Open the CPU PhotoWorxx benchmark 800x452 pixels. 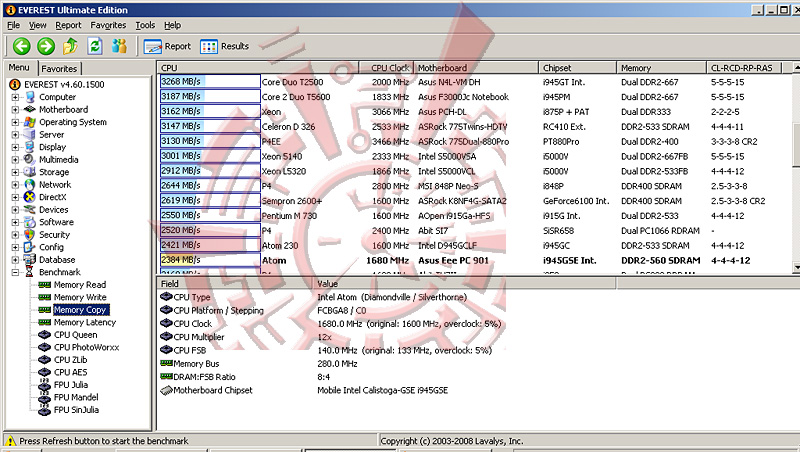(x=86, y=347)
